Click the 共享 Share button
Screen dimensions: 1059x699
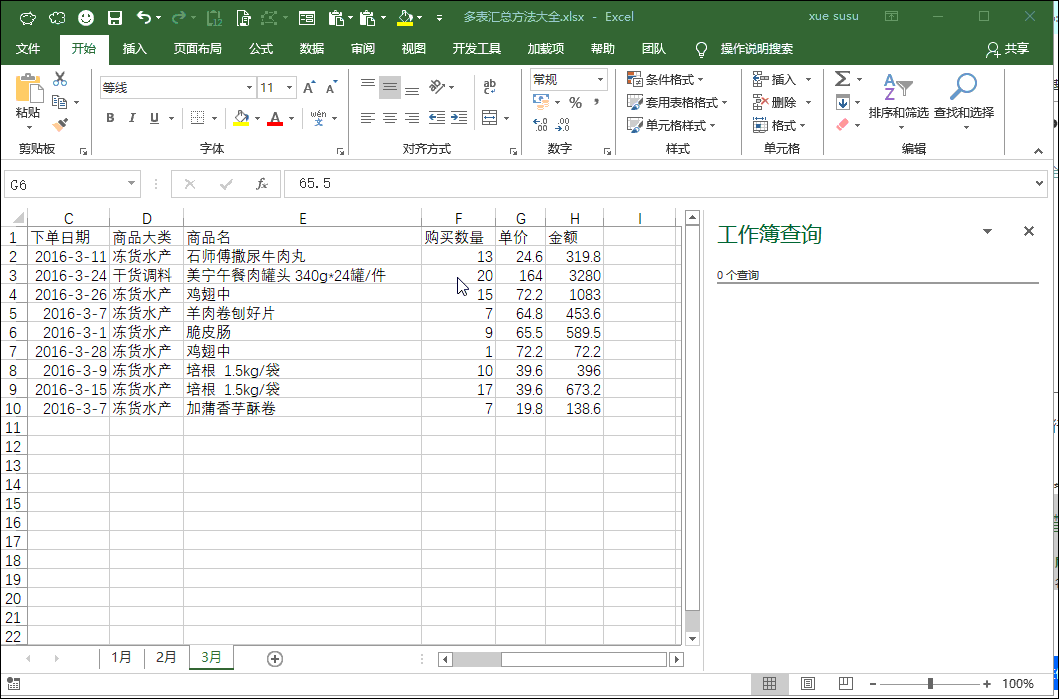click(1008, 49)
